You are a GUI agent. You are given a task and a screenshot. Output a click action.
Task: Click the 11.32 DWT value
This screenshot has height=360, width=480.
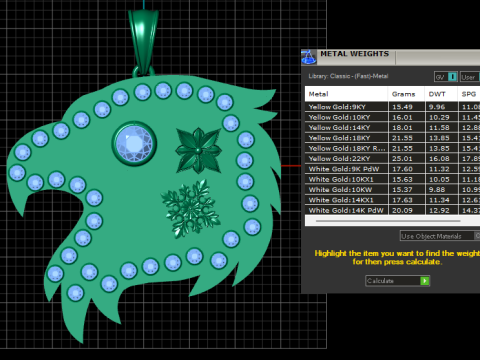(439, 169)
